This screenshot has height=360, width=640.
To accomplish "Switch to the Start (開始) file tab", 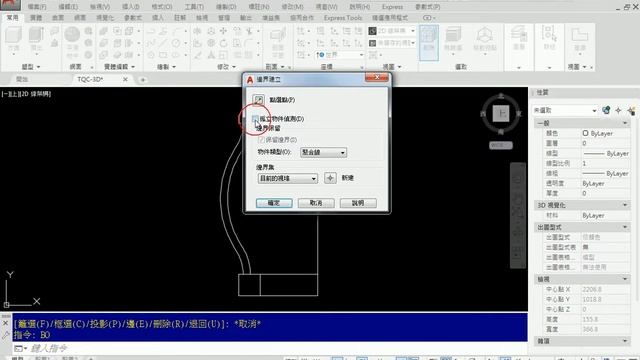I will pos(22,79).
